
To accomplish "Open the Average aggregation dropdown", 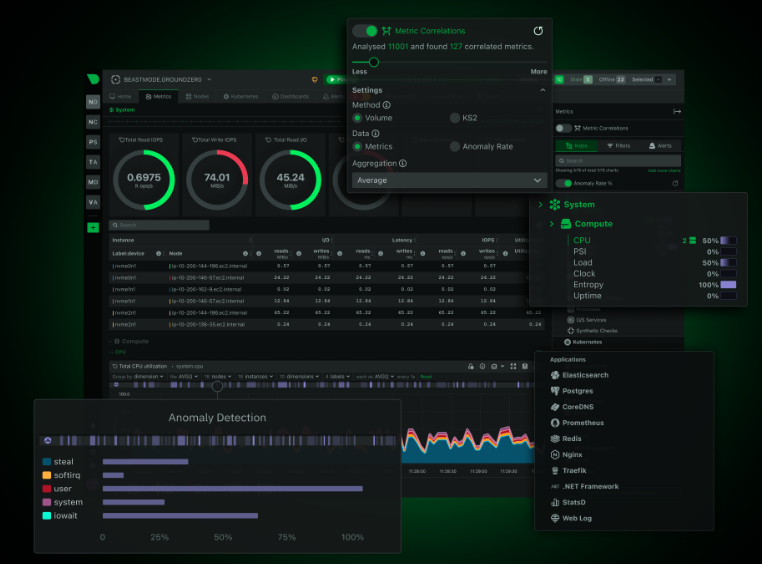I will [x=449, y=180].
